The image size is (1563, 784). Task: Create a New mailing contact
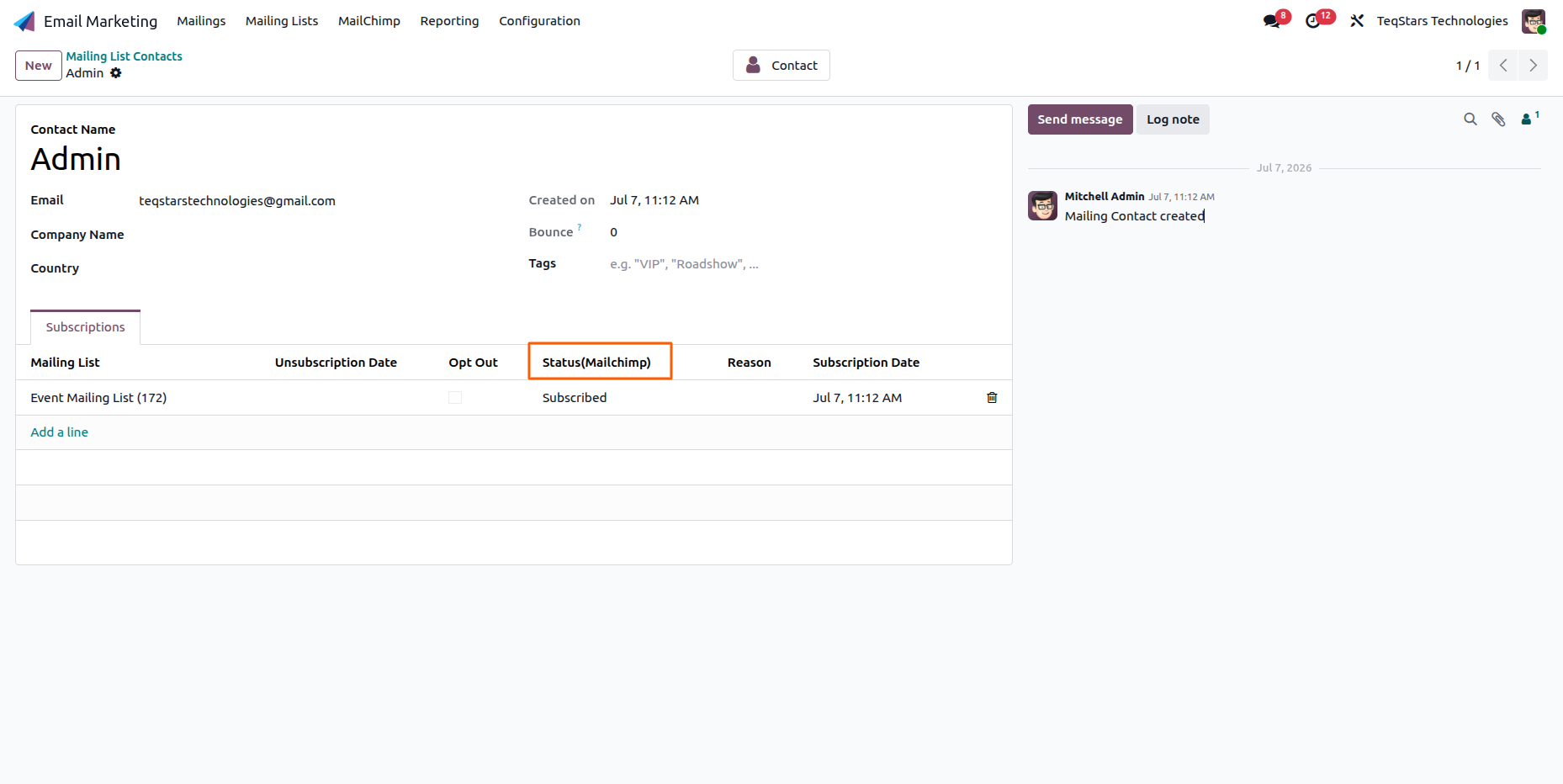tap(39, 66)
